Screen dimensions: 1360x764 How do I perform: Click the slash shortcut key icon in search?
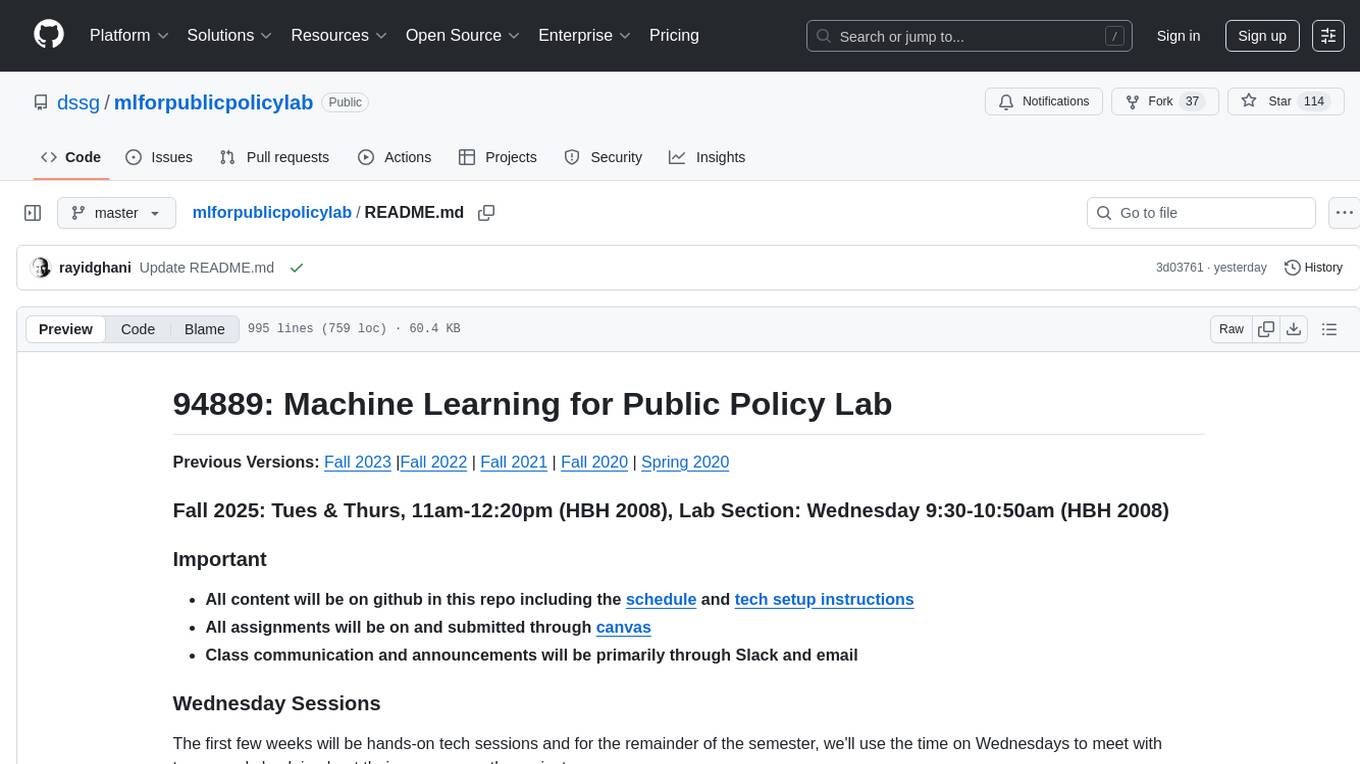(1114, 36)
